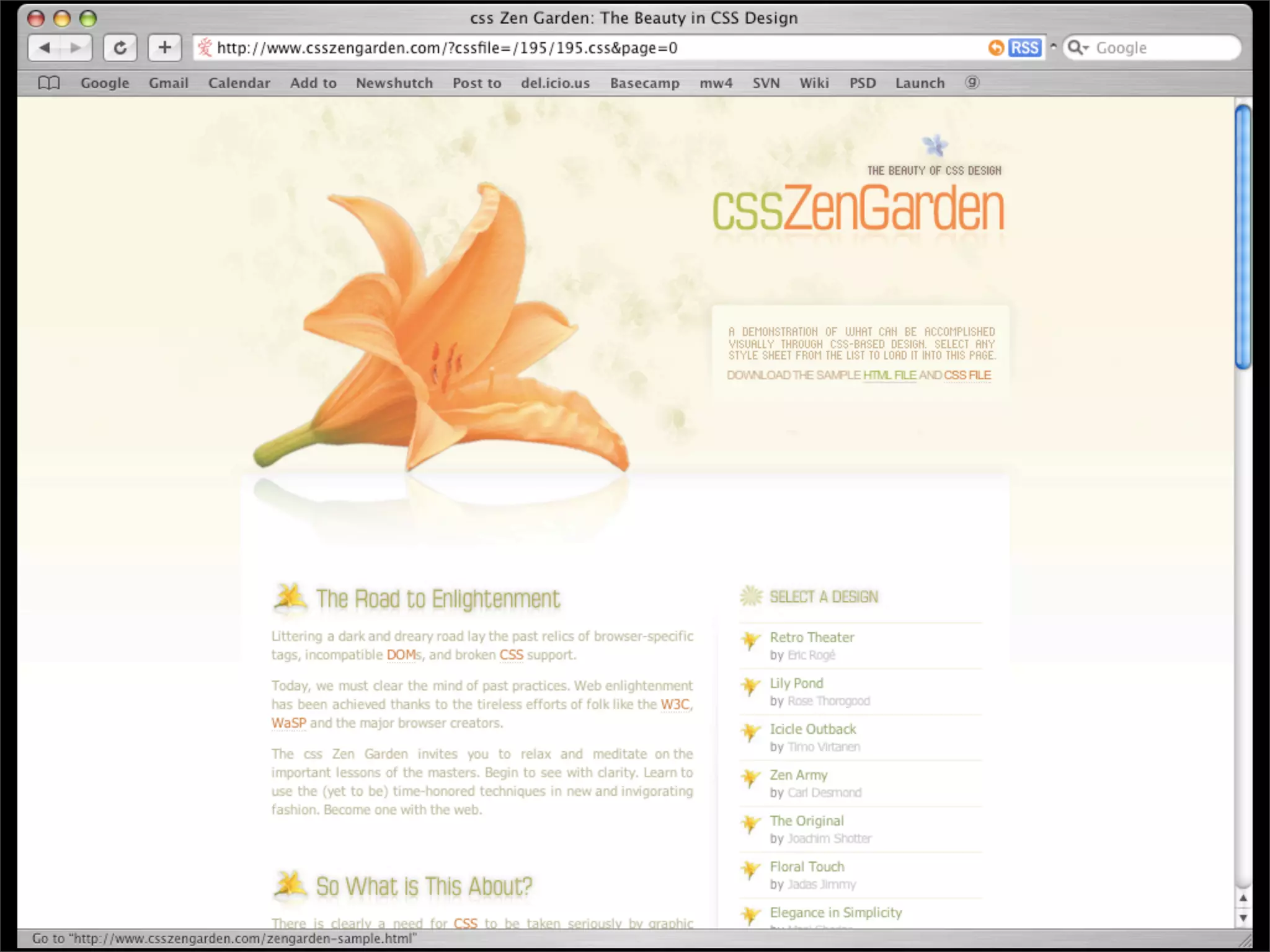
Task: Click the flower icon beside Floral Touch
Action: 750,871
